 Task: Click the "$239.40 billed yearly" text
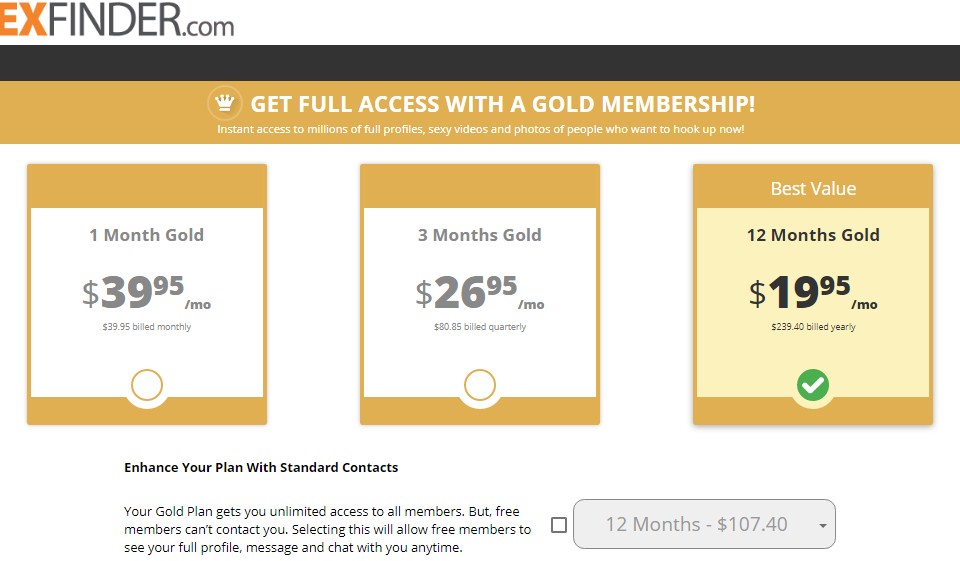[x=813, y=327]
